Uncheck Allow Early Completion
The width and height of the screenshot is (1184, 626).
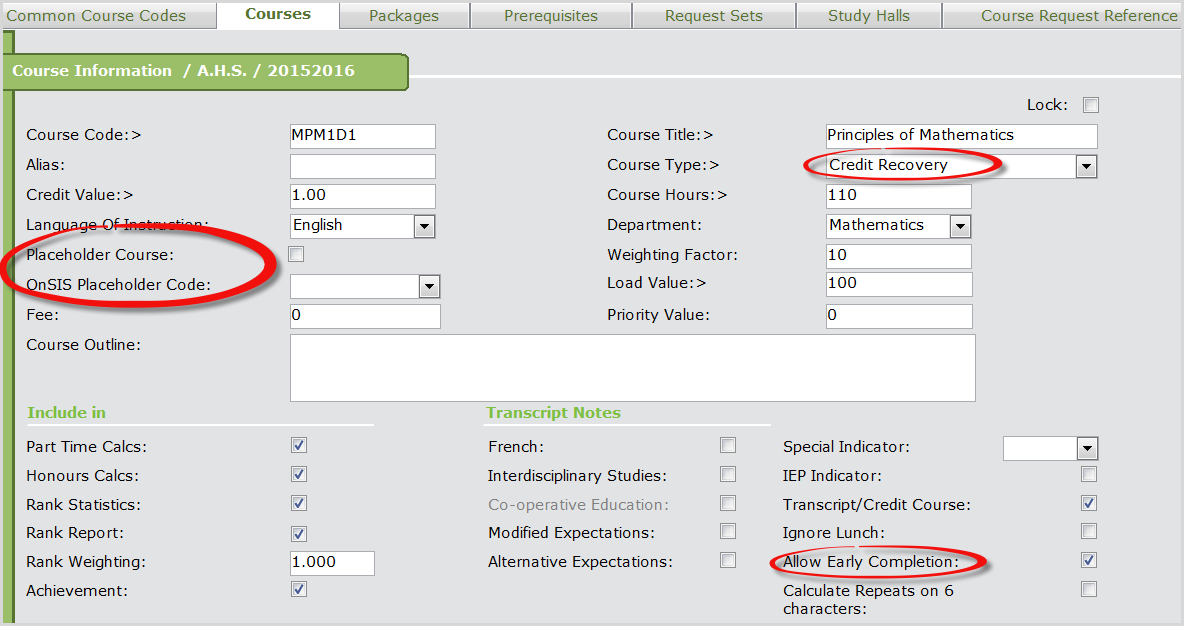coord(1089,560)
